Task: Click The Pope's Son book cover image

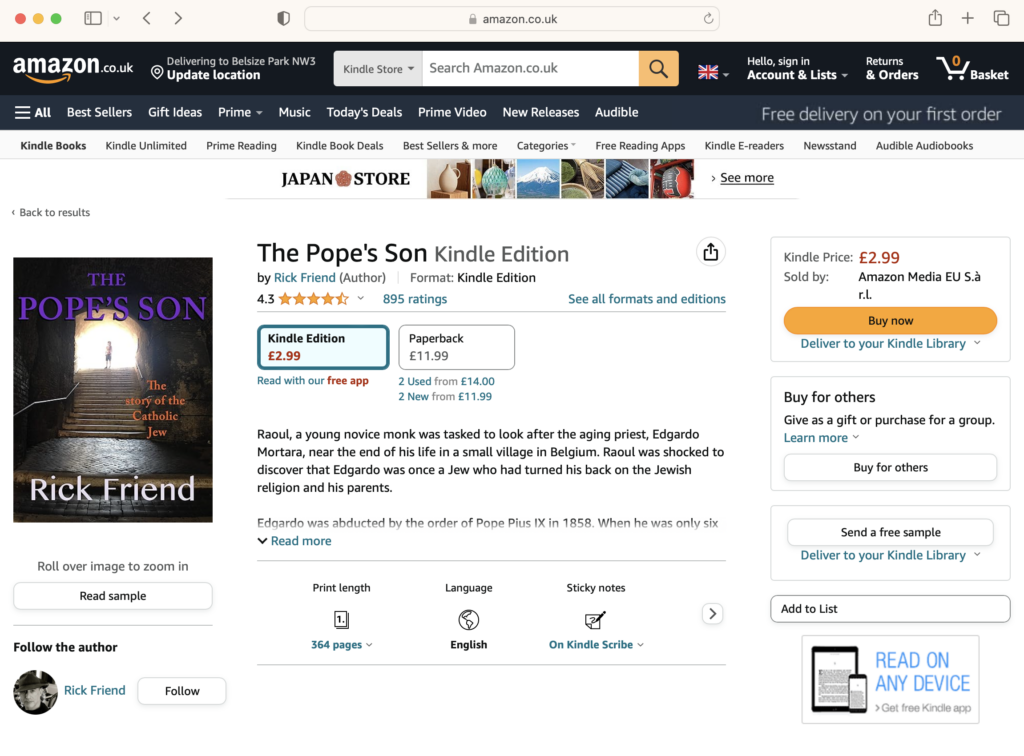Action: (x=113, y=390)
